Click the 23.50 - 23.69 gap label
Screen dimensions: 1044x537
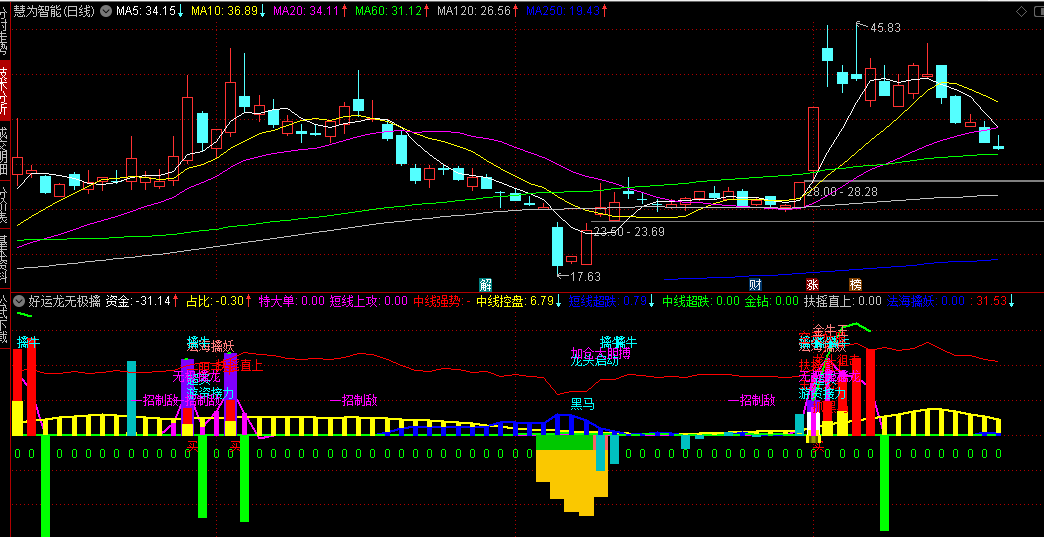[x=629, y=232]
